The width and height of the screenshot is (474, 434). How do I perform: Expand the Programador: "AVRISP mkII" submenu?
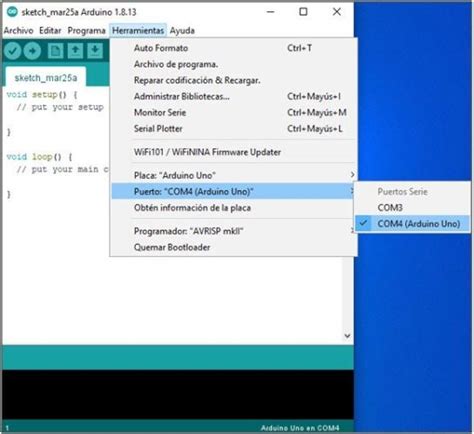(x=233, y=231)
